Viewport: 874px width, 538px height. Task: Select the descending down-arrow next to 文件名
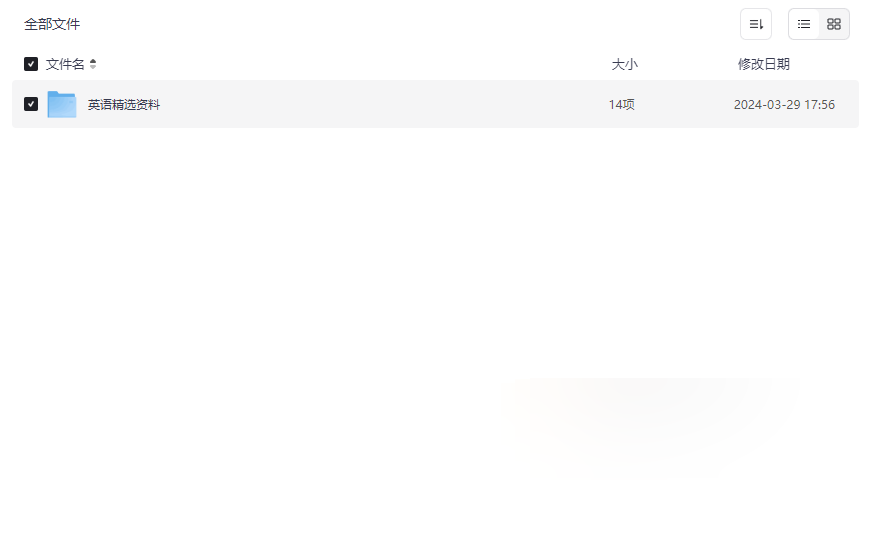pos(93,67)
